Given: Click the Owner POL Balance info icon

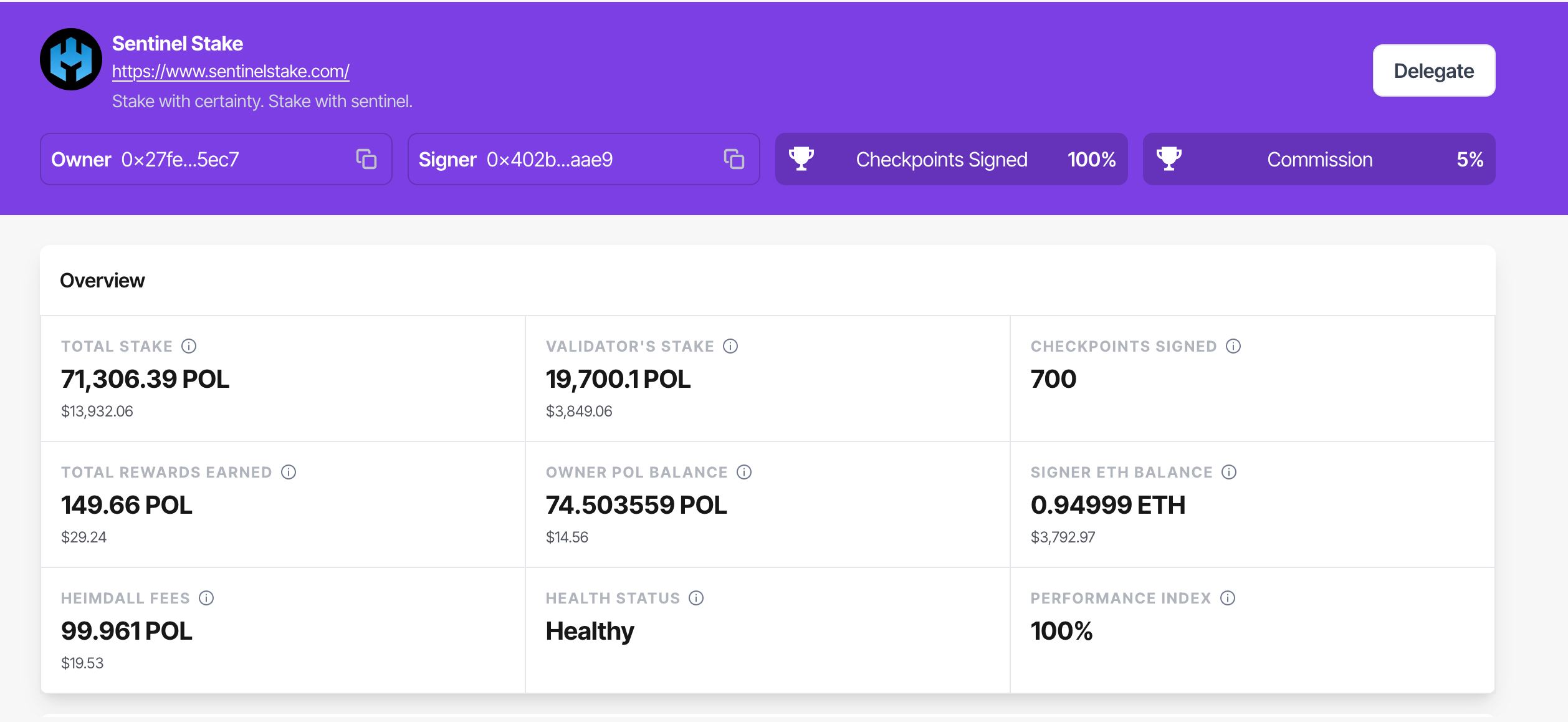Looking at the screenshot, I should [x=744, y=472].
